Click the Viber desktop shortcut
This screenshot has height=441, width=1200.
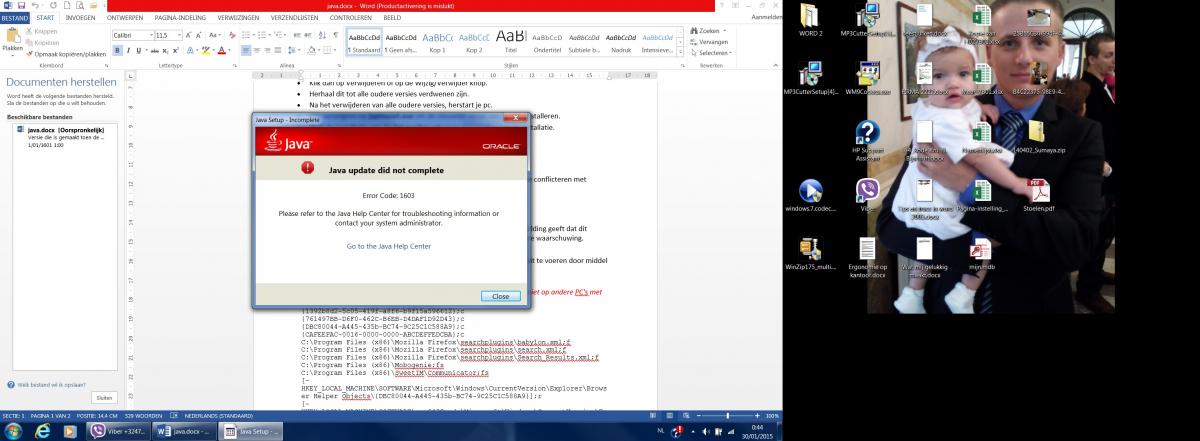(x=867, y=196)
